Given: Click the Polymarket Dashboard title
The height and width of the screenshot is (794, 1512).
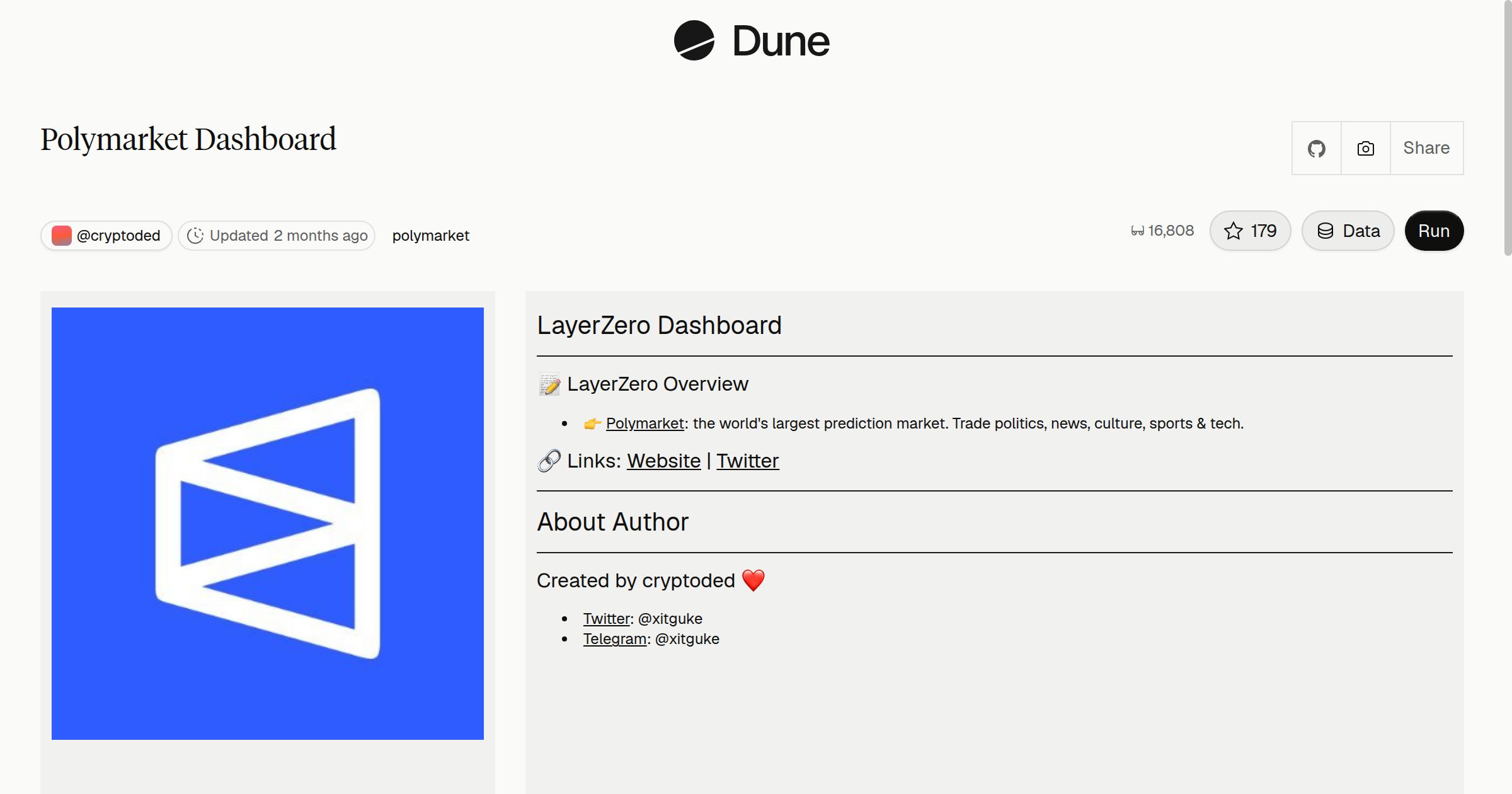Looking at the screenshot, I should pyautogui.click(x=188, y=139).
